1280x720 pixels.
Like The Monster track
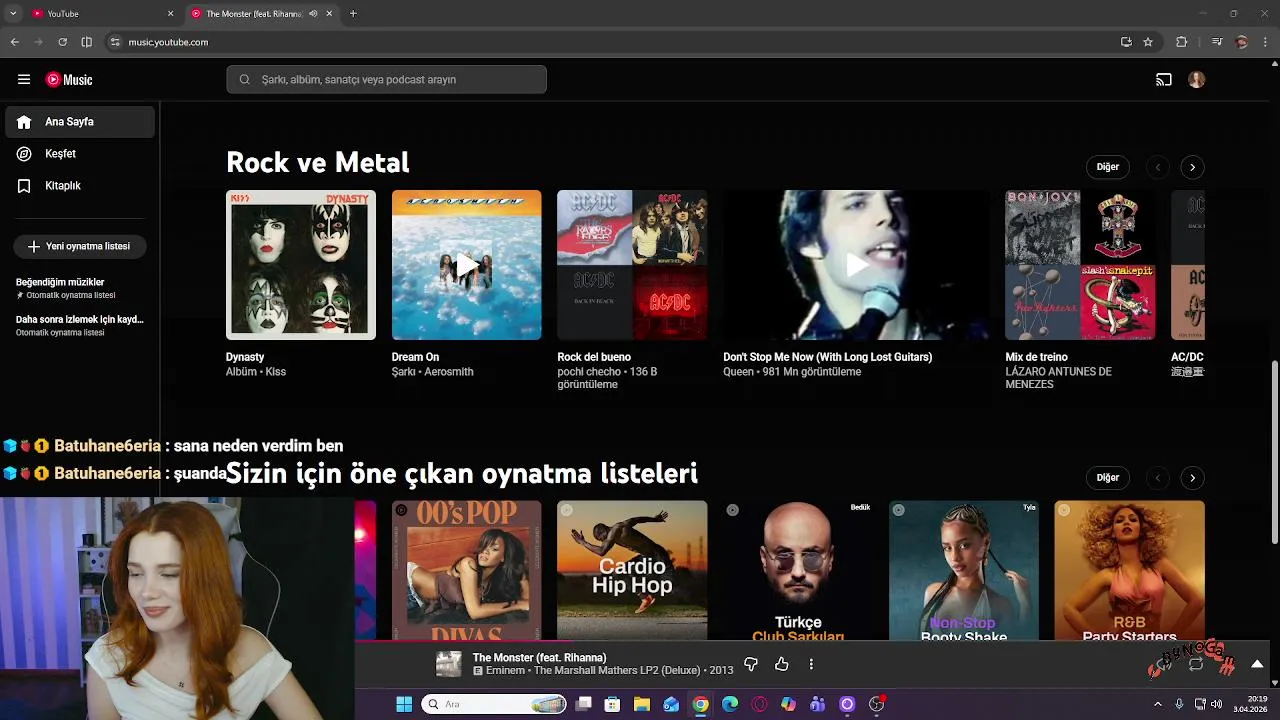click(x=782, y=664)
